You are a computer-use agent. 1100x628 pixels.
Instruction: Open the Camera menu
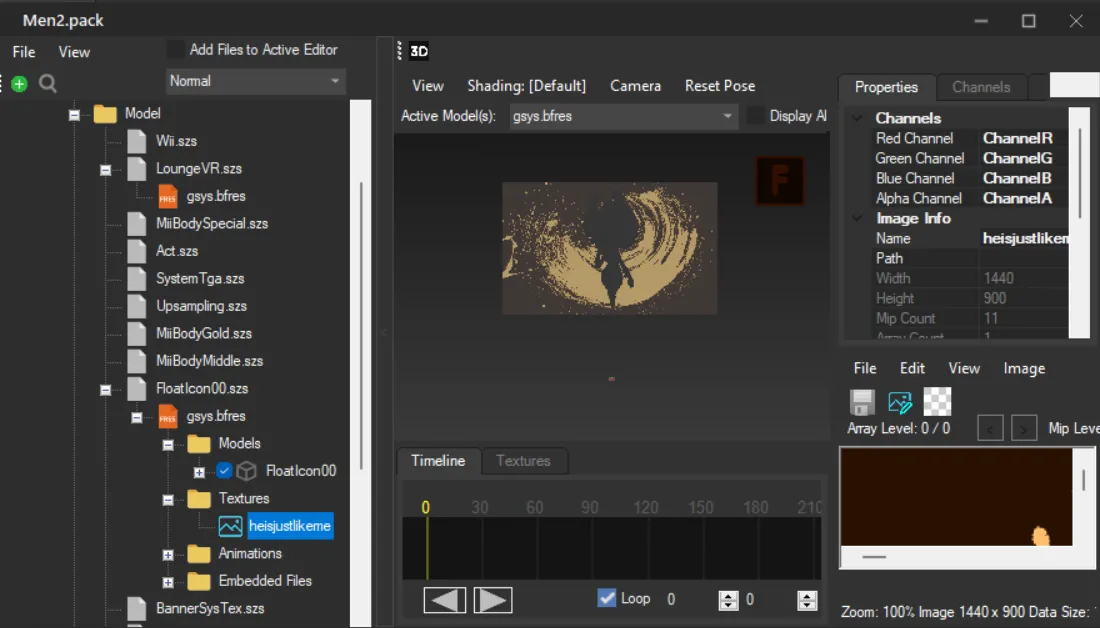click(x=635, y=86)
